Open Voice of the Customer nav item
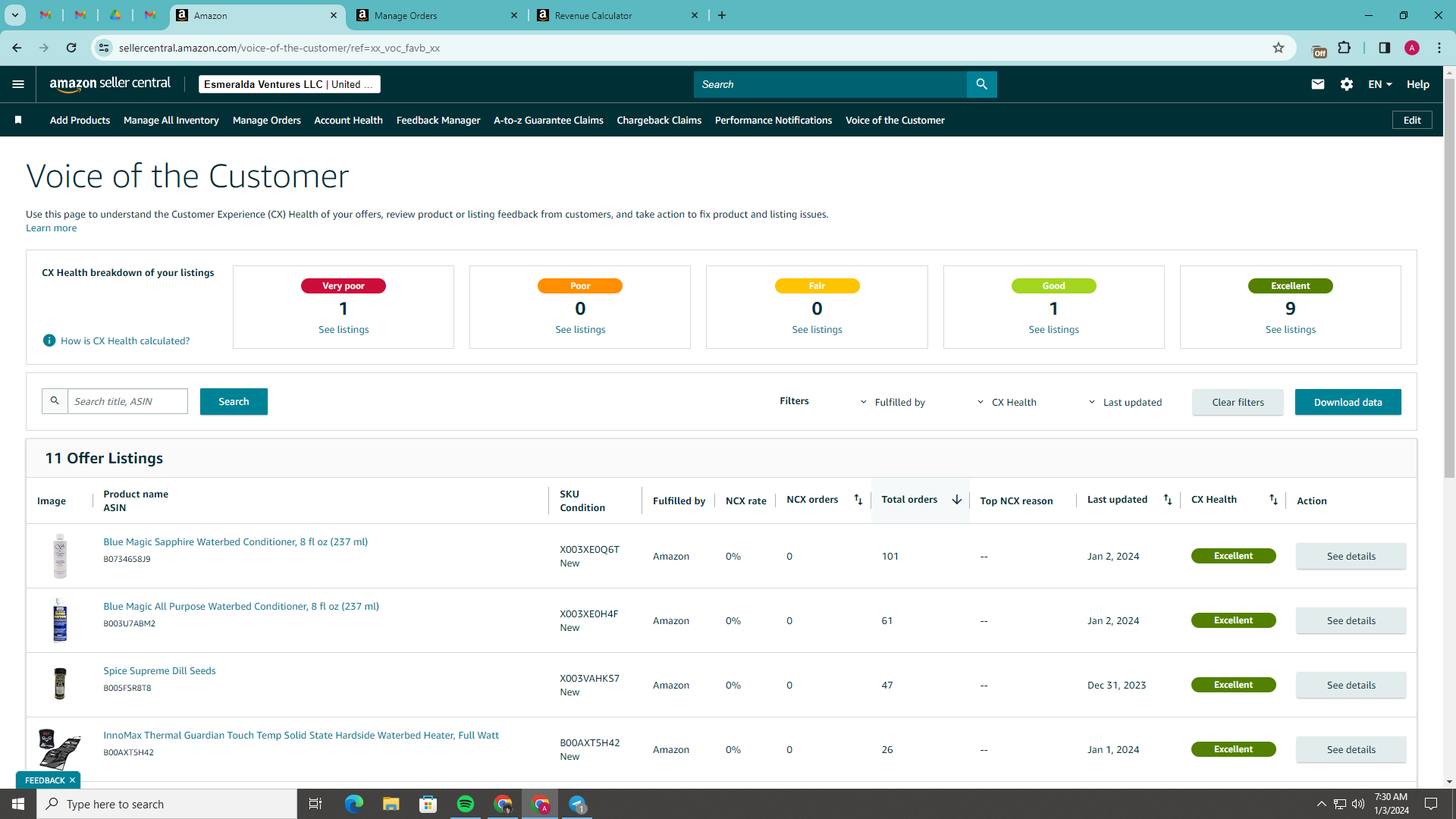This screenshot has height=819, width=1456. click(x=895, y=120)
